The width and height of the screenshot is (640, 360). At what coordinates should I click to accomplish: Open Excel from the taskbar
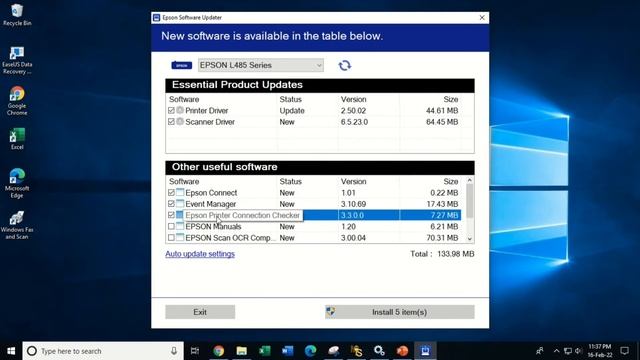(264, 351)
